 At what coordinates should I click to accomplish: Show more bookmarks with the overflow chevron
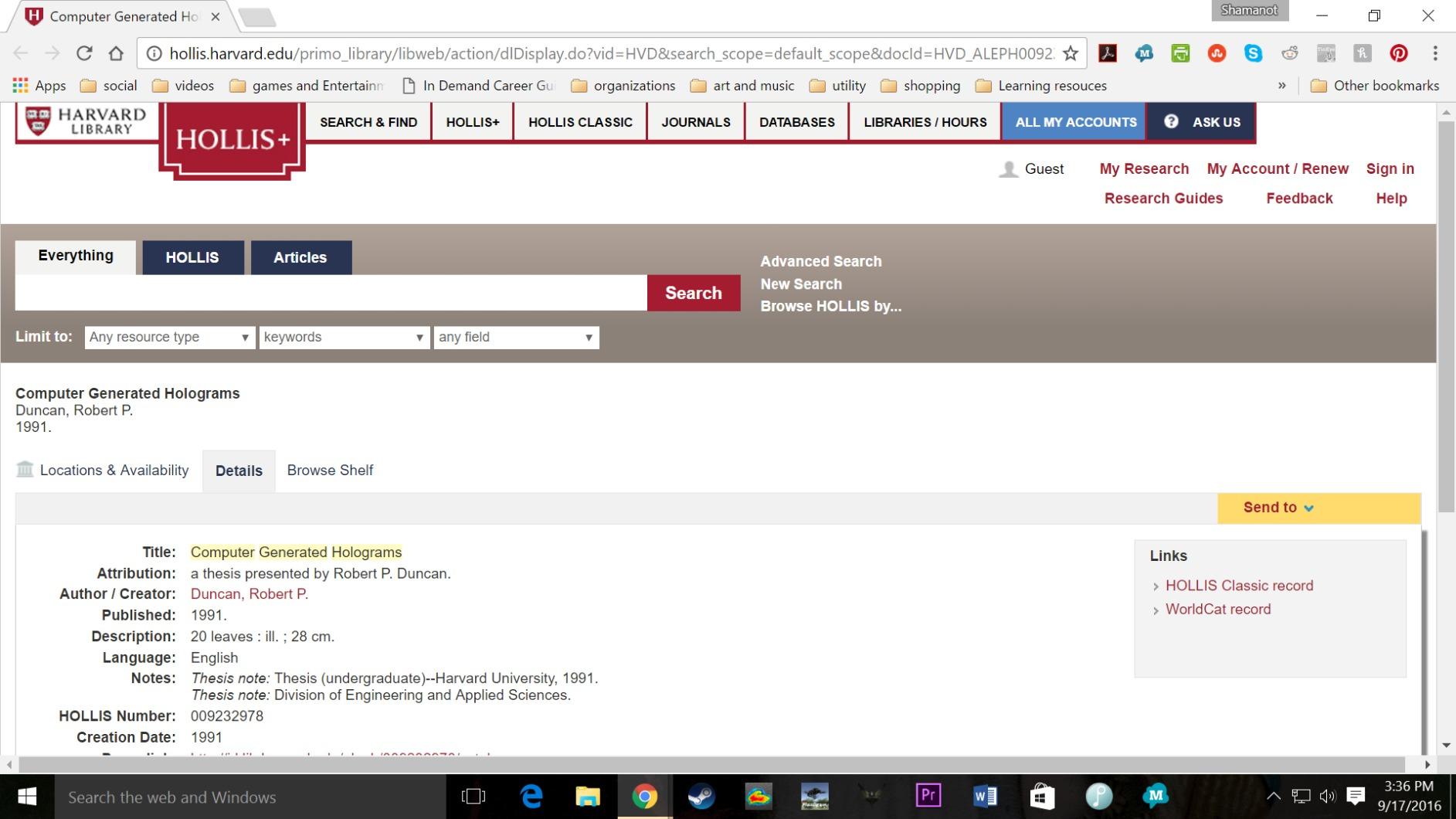pos(1282,86)
